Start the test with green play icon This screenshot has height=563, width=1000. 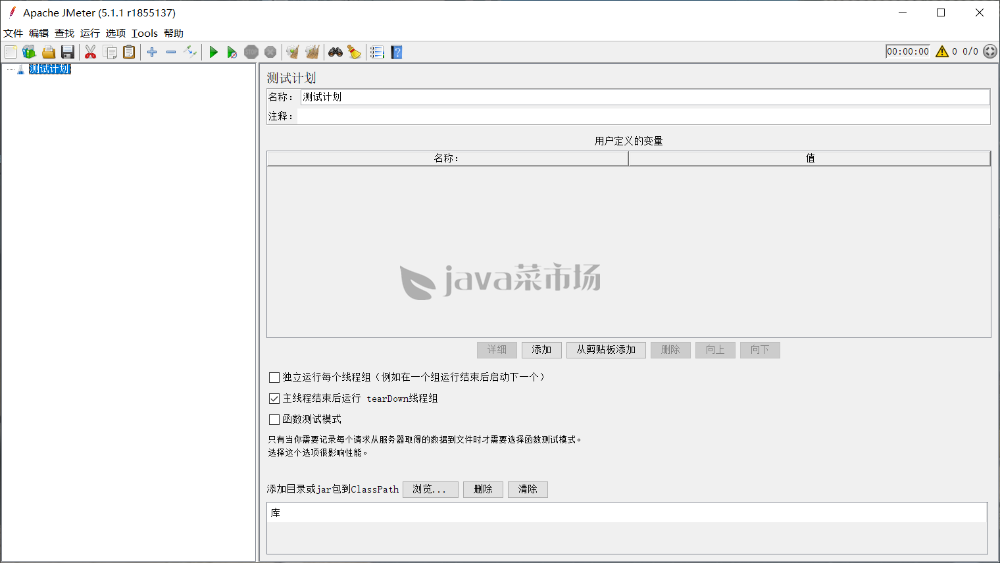coord(214,52)
